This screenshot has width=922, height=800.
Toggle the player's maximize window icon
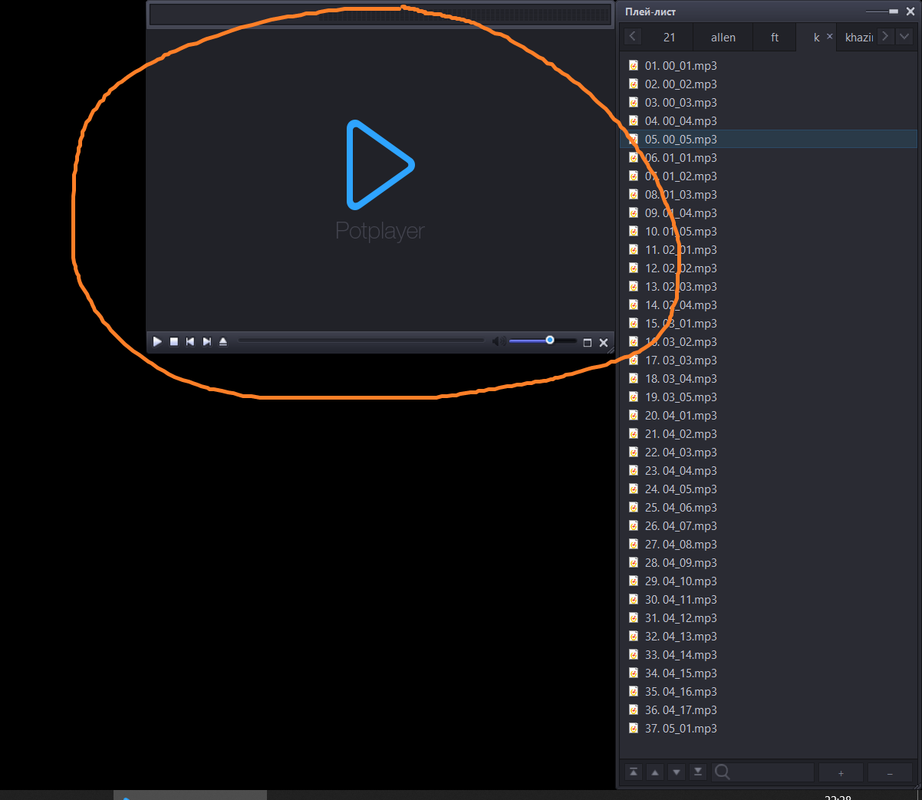[587, 343]
